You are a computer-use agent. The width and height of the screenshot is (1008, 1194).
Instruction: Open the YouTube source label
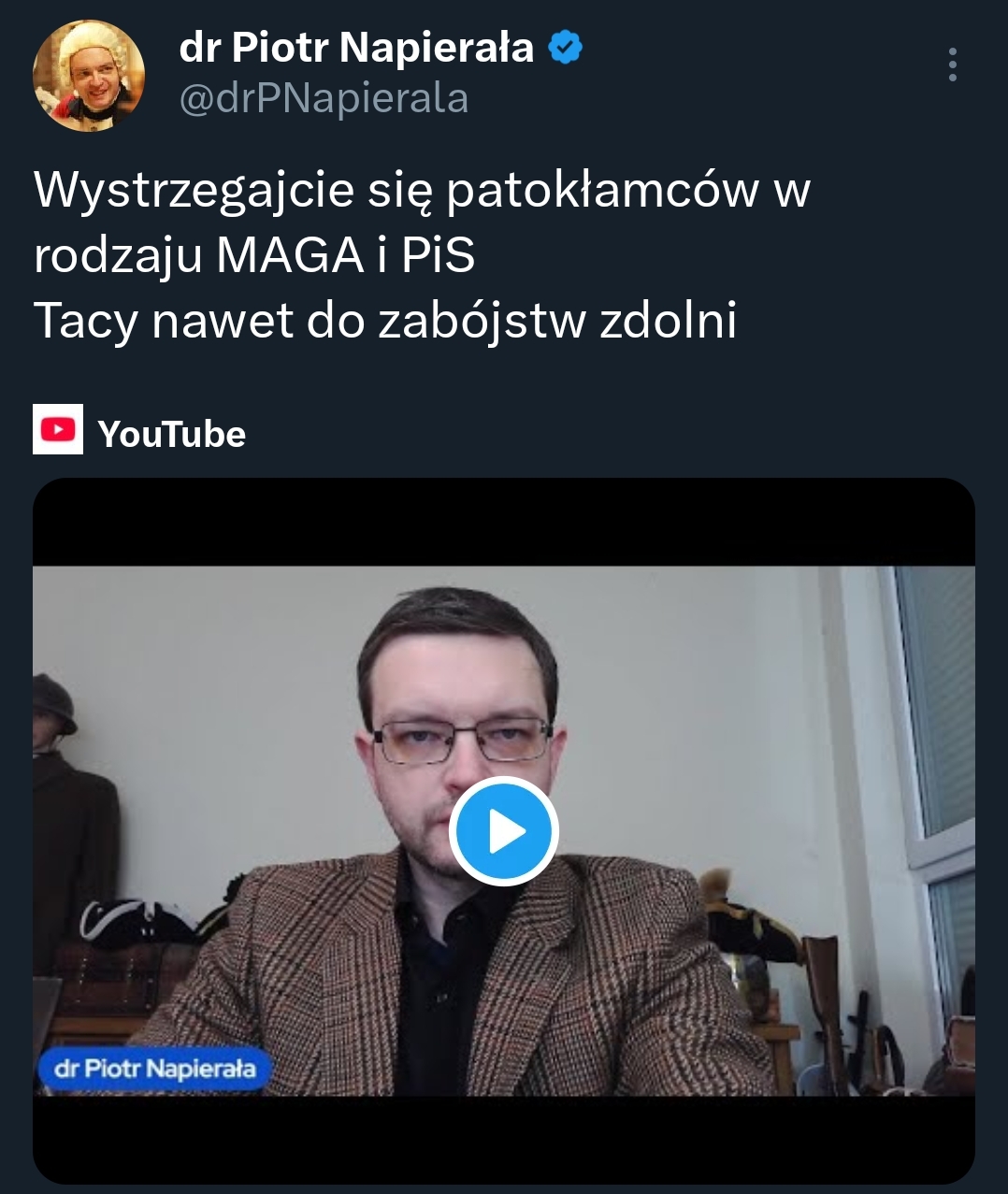(x=171, y=434)
